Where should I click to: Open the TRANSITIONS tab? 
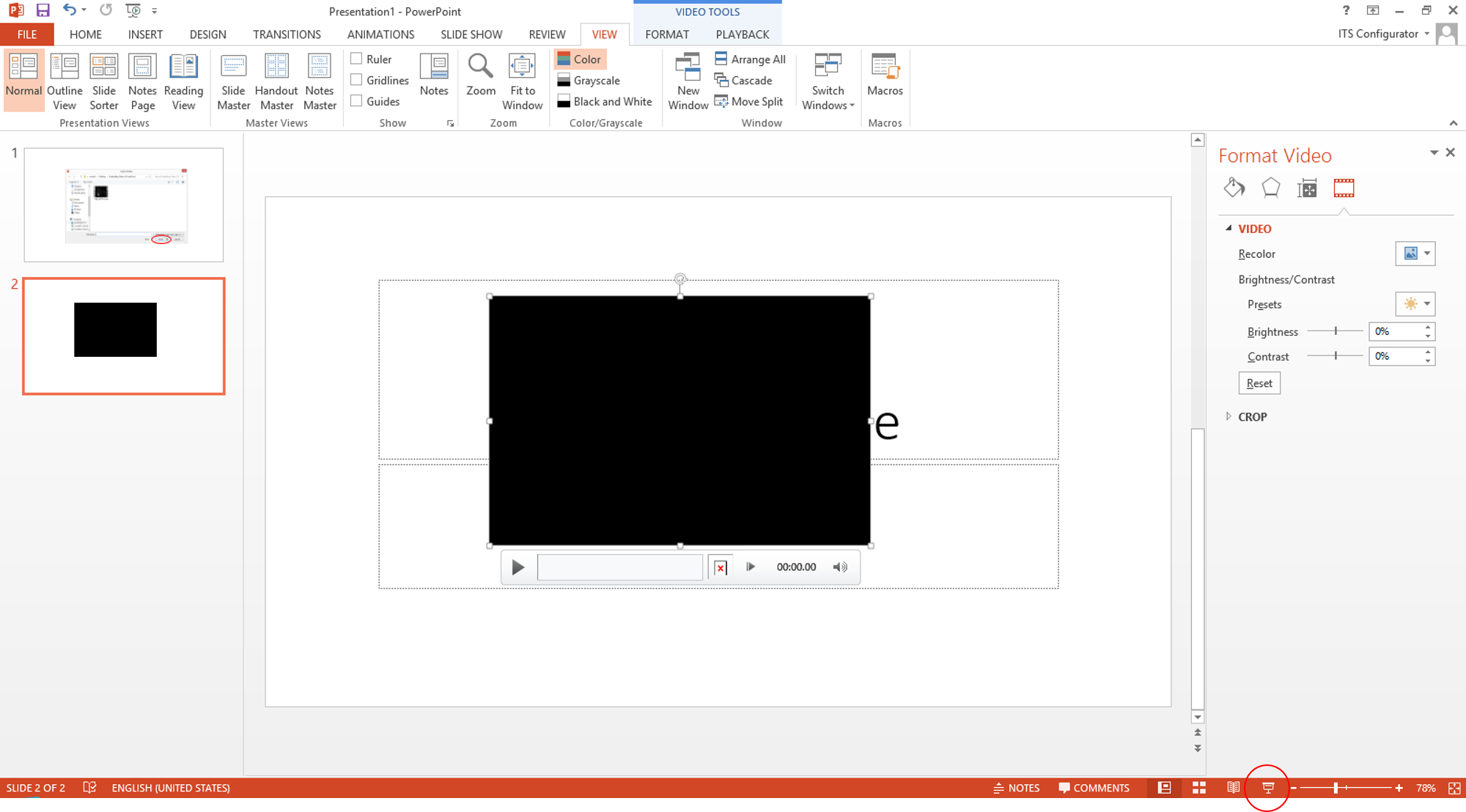[287, 34]
